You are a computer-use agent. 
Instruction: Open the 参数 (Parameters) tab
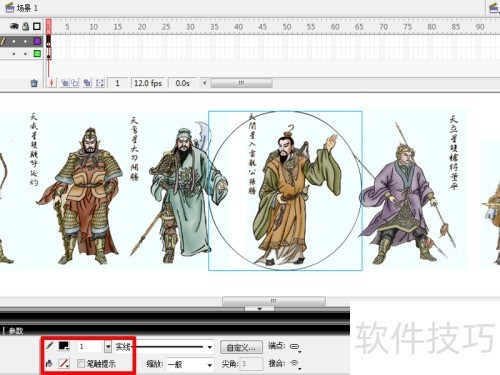click(x=15, y=331)
